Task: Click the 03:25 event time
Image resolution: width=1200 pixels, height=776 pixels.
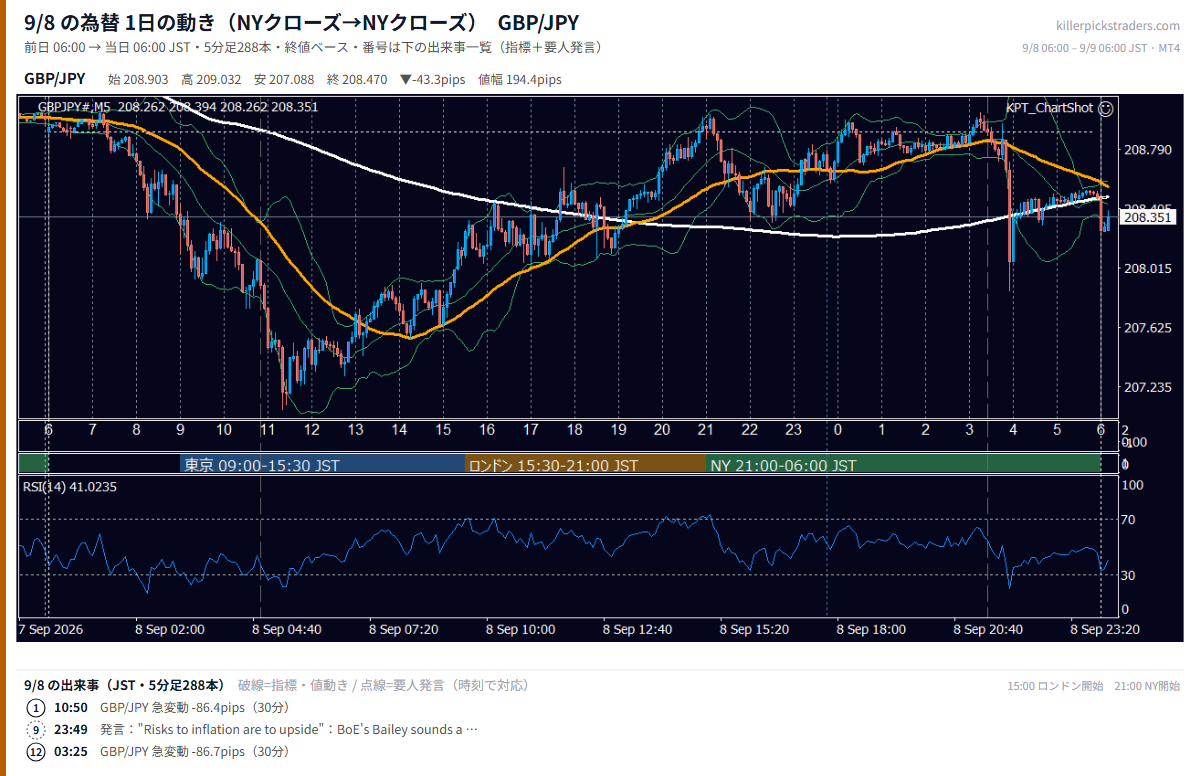Action: (70, 752)
